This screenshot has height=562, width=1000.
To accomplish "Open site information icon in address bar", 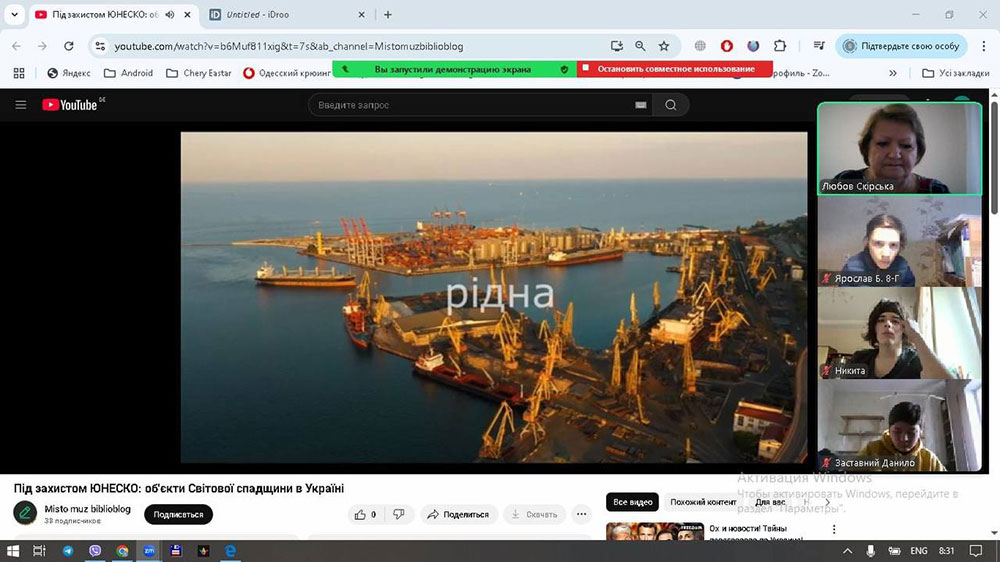I will point(100,46).
